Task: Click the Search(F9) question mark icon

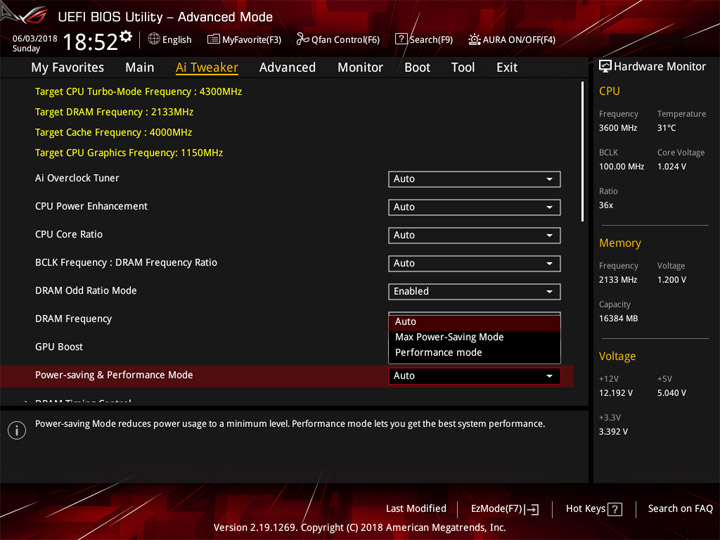Action: point(401,39)
